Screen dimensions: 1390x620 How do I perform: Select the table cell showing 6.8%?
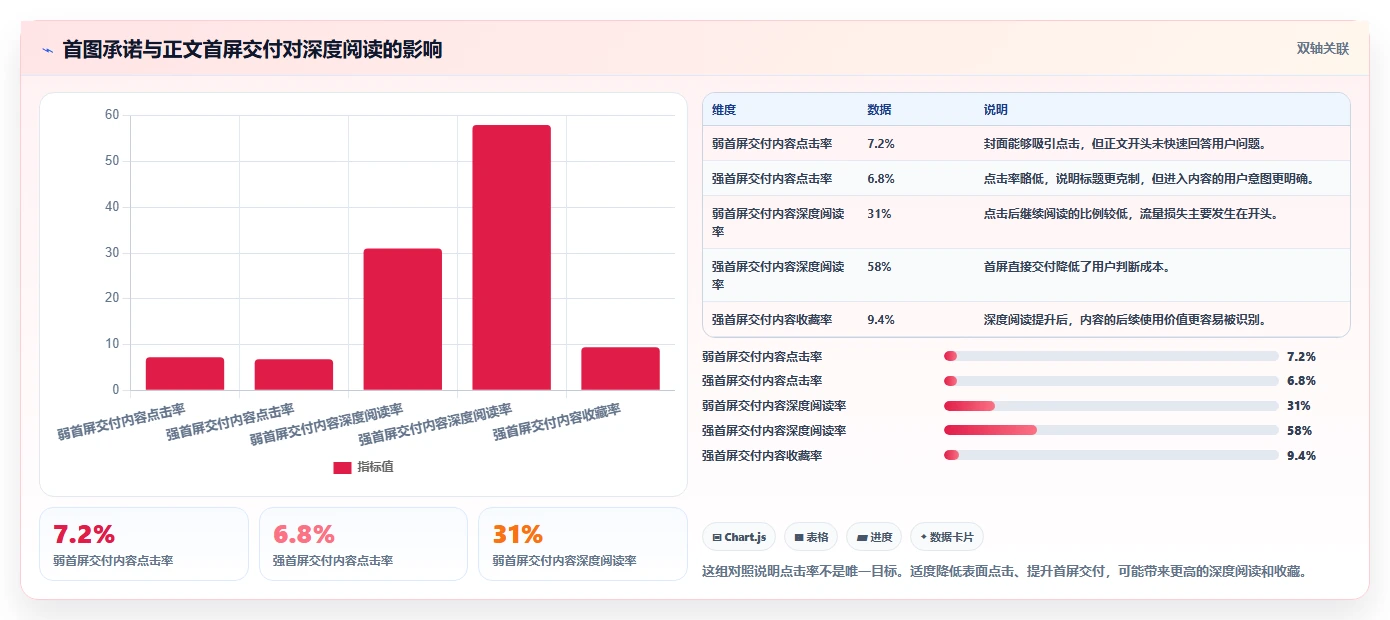pyautogui.click(x=881, y=179)
